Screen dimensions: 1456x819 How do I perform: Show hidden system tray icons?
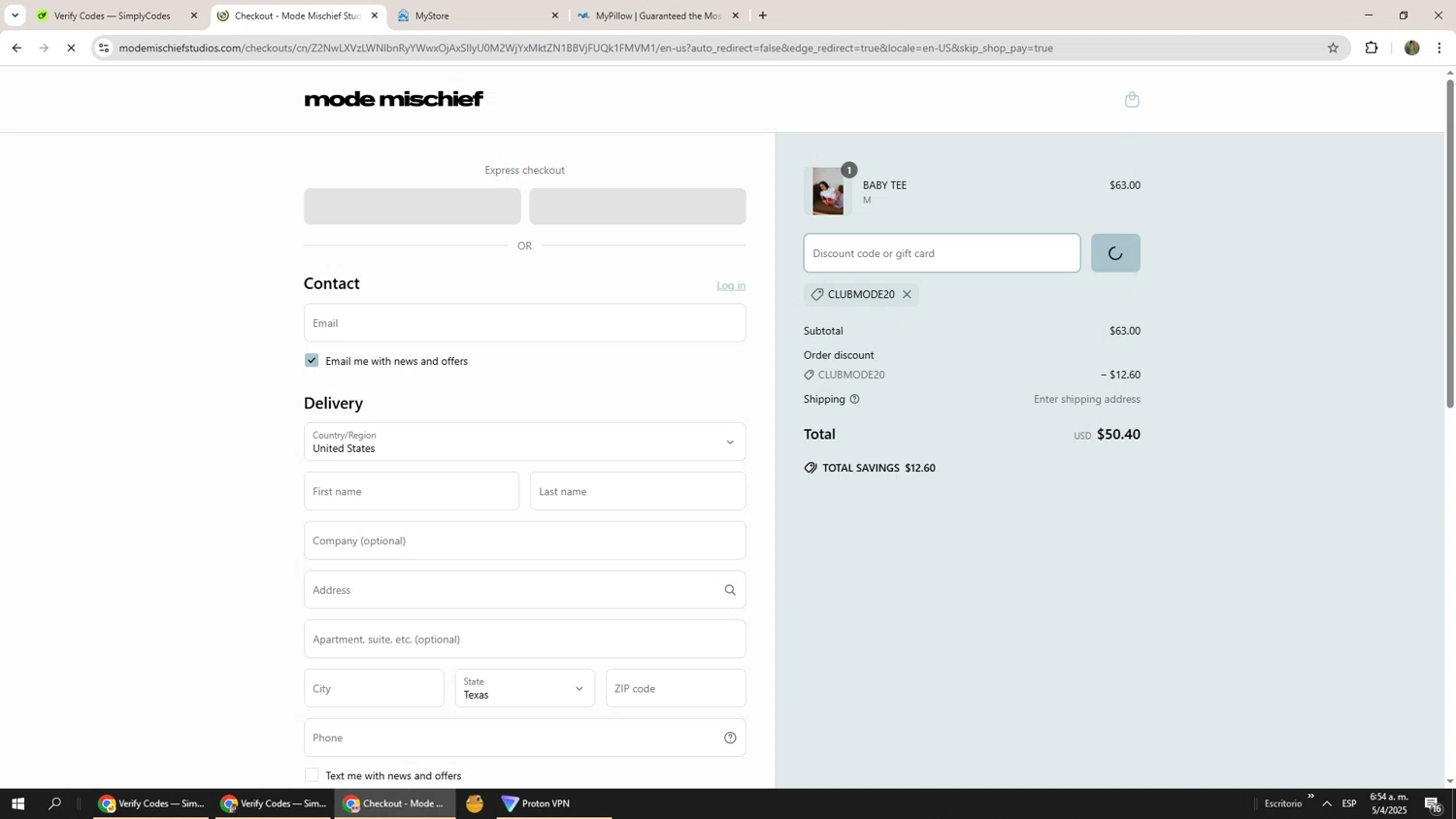coord(1327,803)
